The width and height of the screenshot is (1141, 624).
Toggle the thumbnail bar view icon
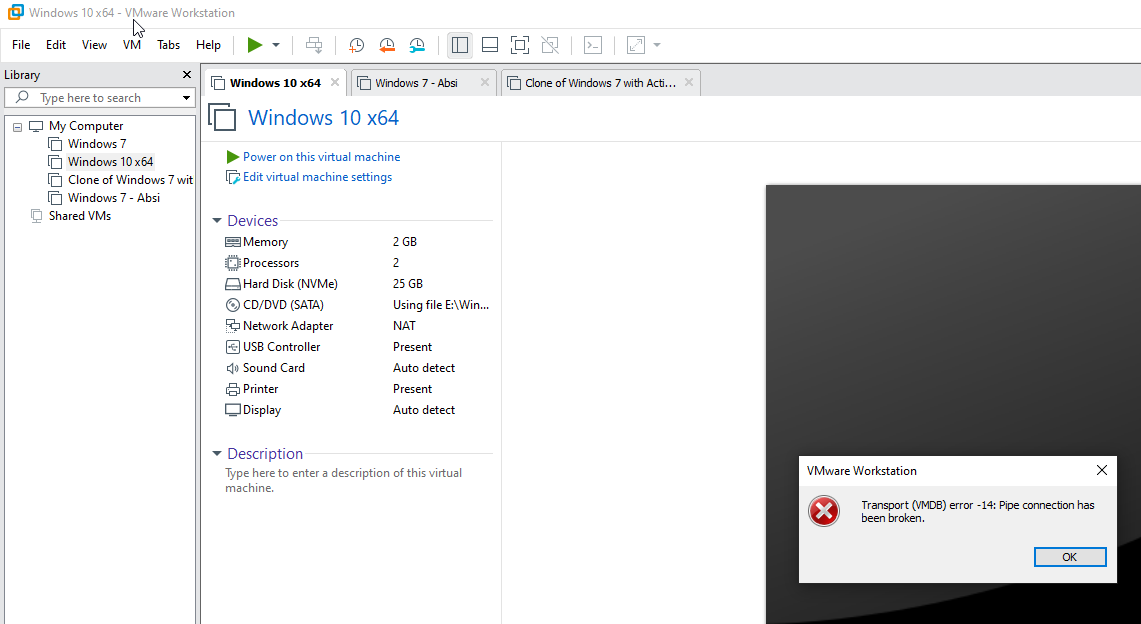click(x=490, y=45)
